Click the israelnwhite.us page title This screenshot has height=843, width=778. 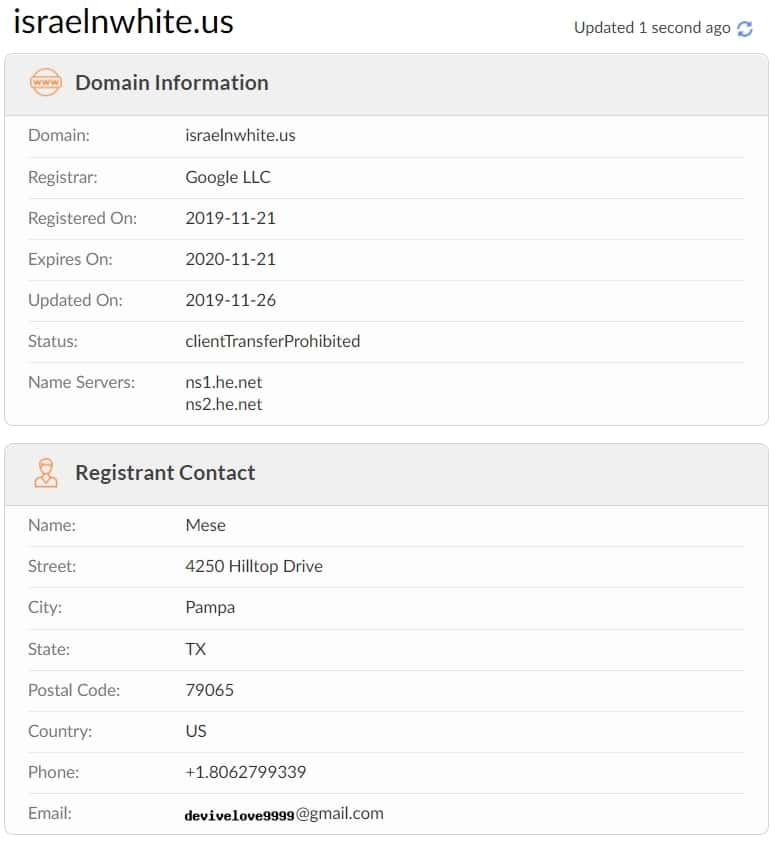pos(124,22)
